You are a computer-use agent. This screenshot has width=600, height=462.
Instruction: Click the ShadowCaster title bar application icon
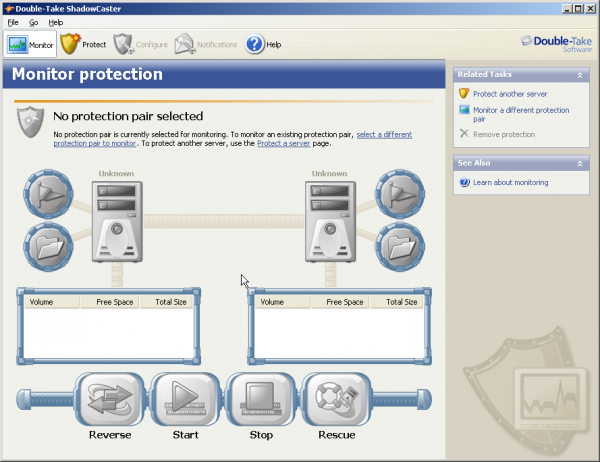(x=9, y=8)
